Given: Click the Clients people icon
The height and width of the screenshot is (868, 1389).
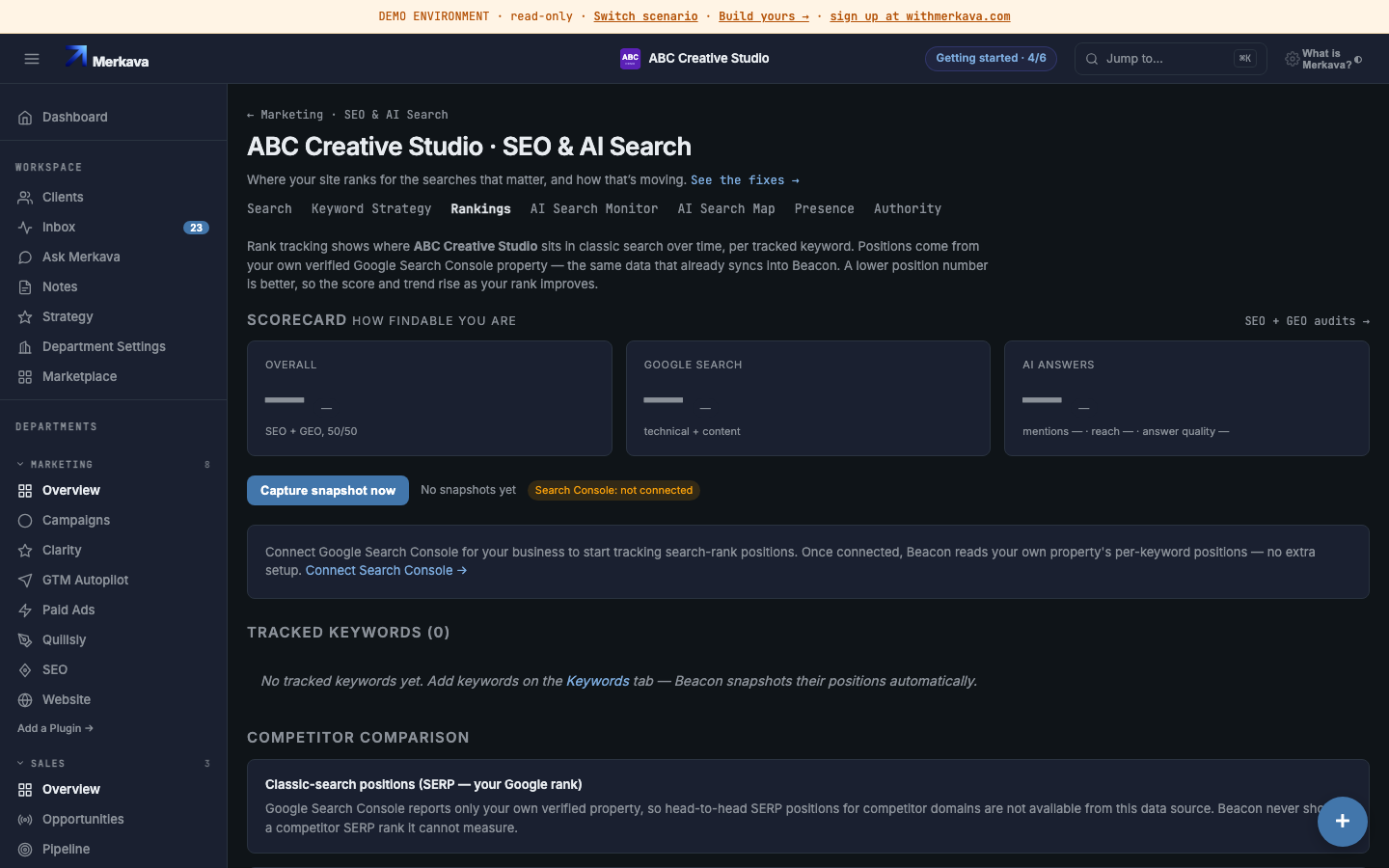Looking at the screenshot, I should [25, 198].
